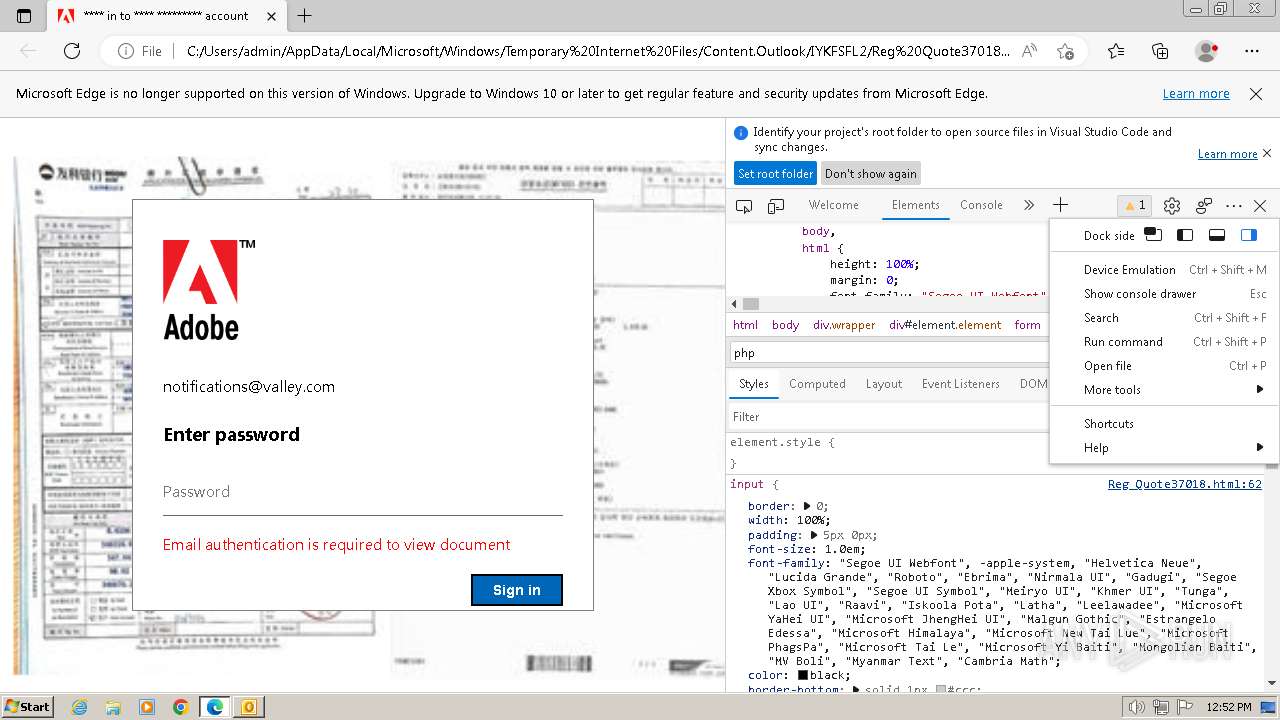Reload the current page
Image resolution: width=1280 pixels, height=720 pixels.
click(72, 51)
